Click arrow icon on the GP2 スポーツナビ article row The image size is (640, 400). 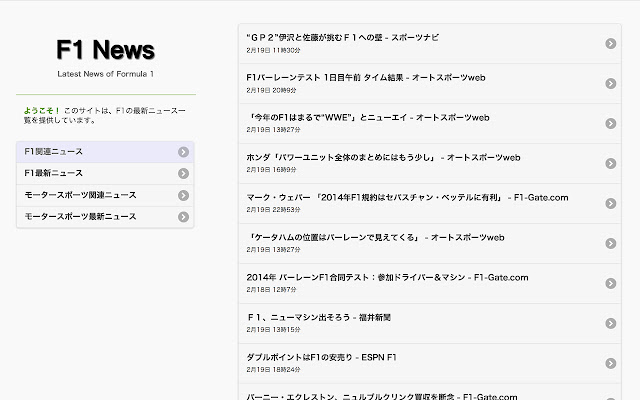611,44
